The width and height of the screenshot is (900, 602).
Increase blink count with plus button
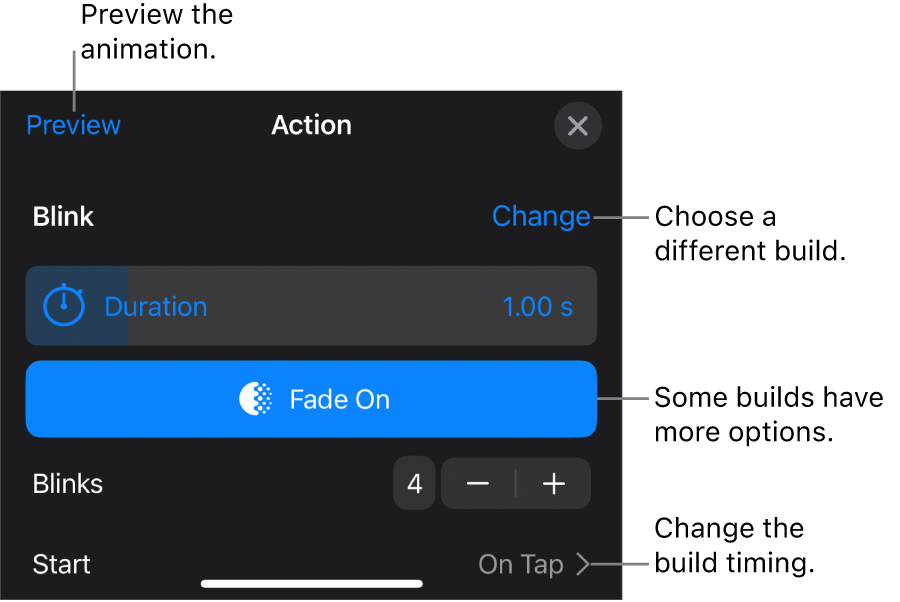coord(553,484)
